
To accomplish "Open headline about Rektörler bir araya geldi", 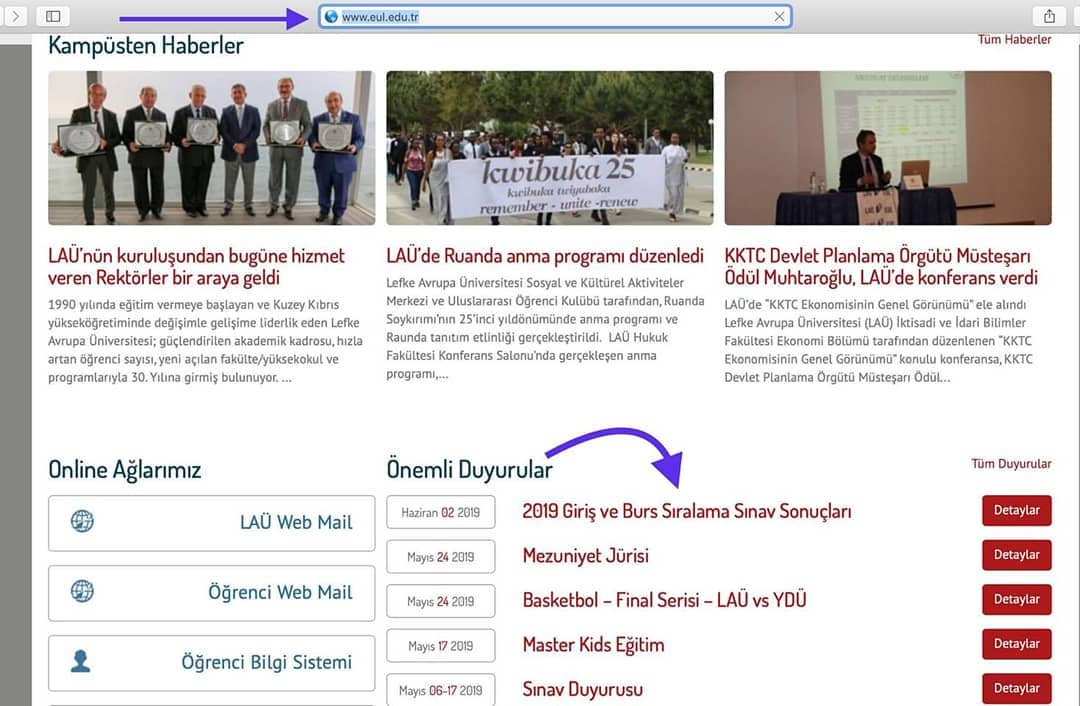I will click(196, 267).
